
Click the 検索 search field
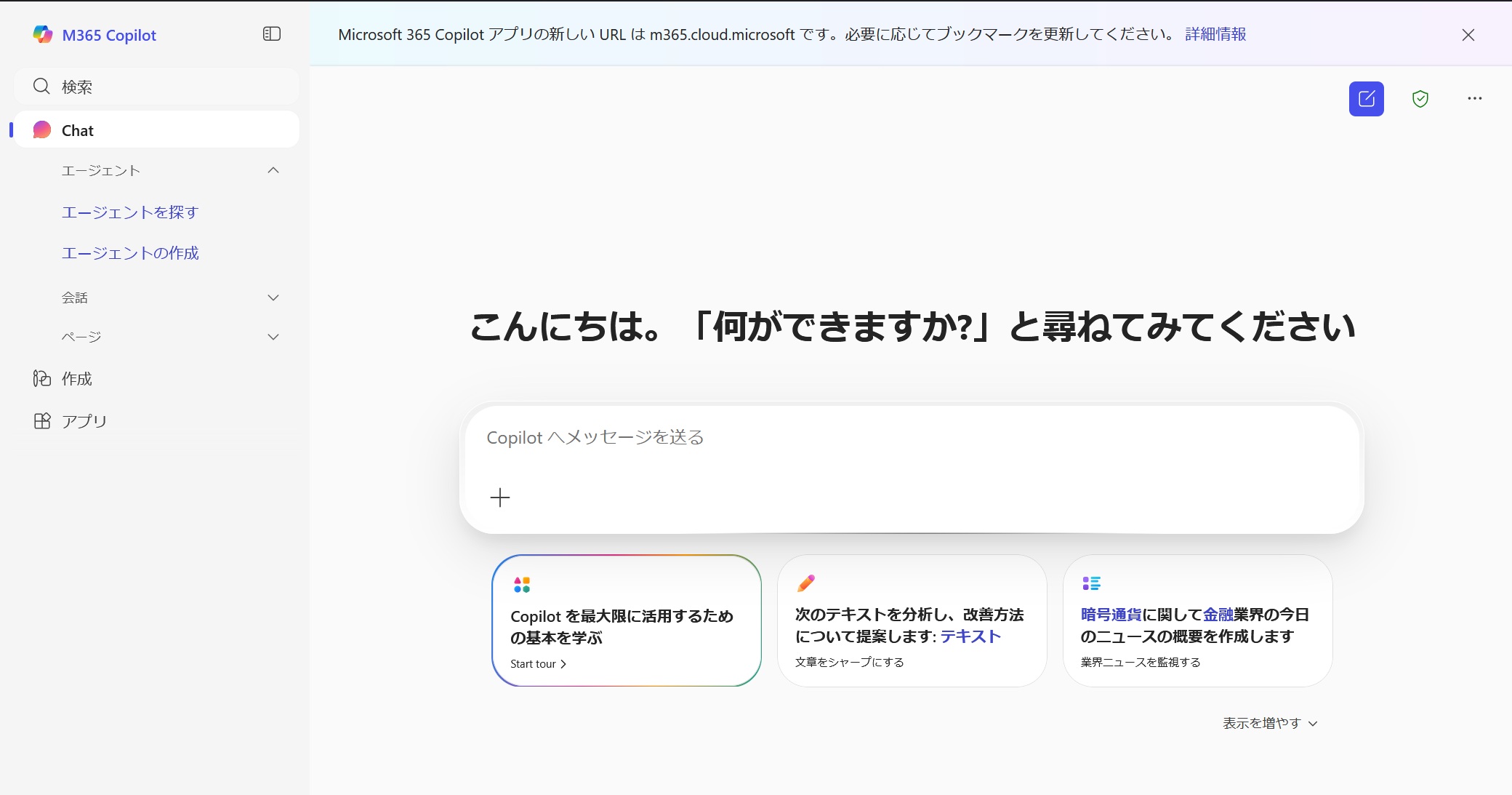pyautogui.click(x=157, y=87)
